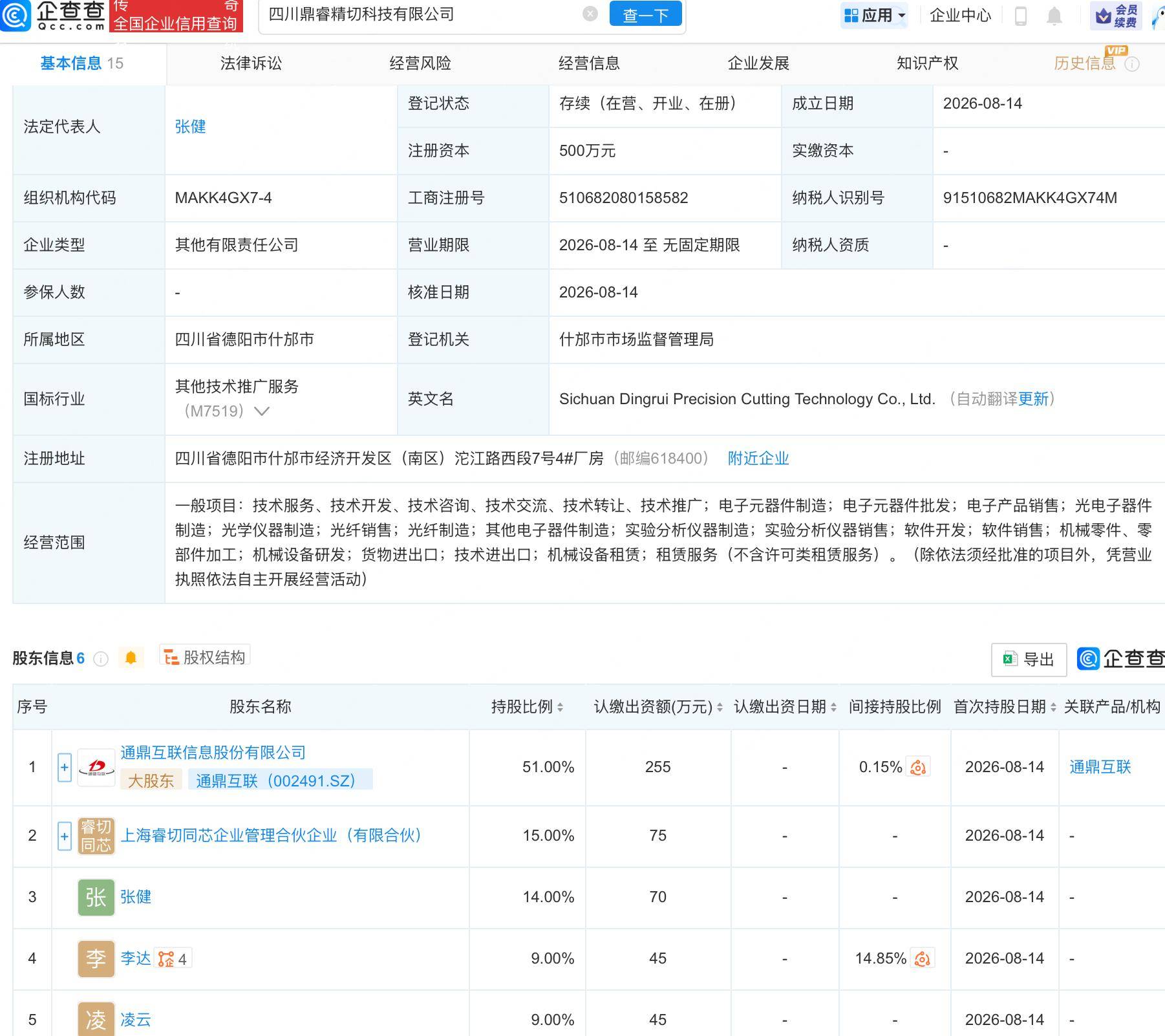
Task: Click the indirect holding chart icon beside 0.15%
Action: point(918,767)
